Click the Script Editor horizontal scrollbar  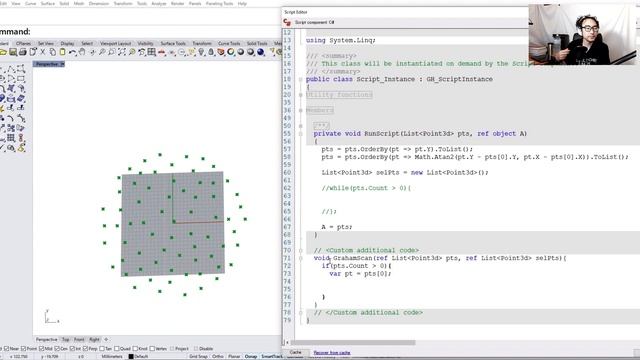pos(354,343)
